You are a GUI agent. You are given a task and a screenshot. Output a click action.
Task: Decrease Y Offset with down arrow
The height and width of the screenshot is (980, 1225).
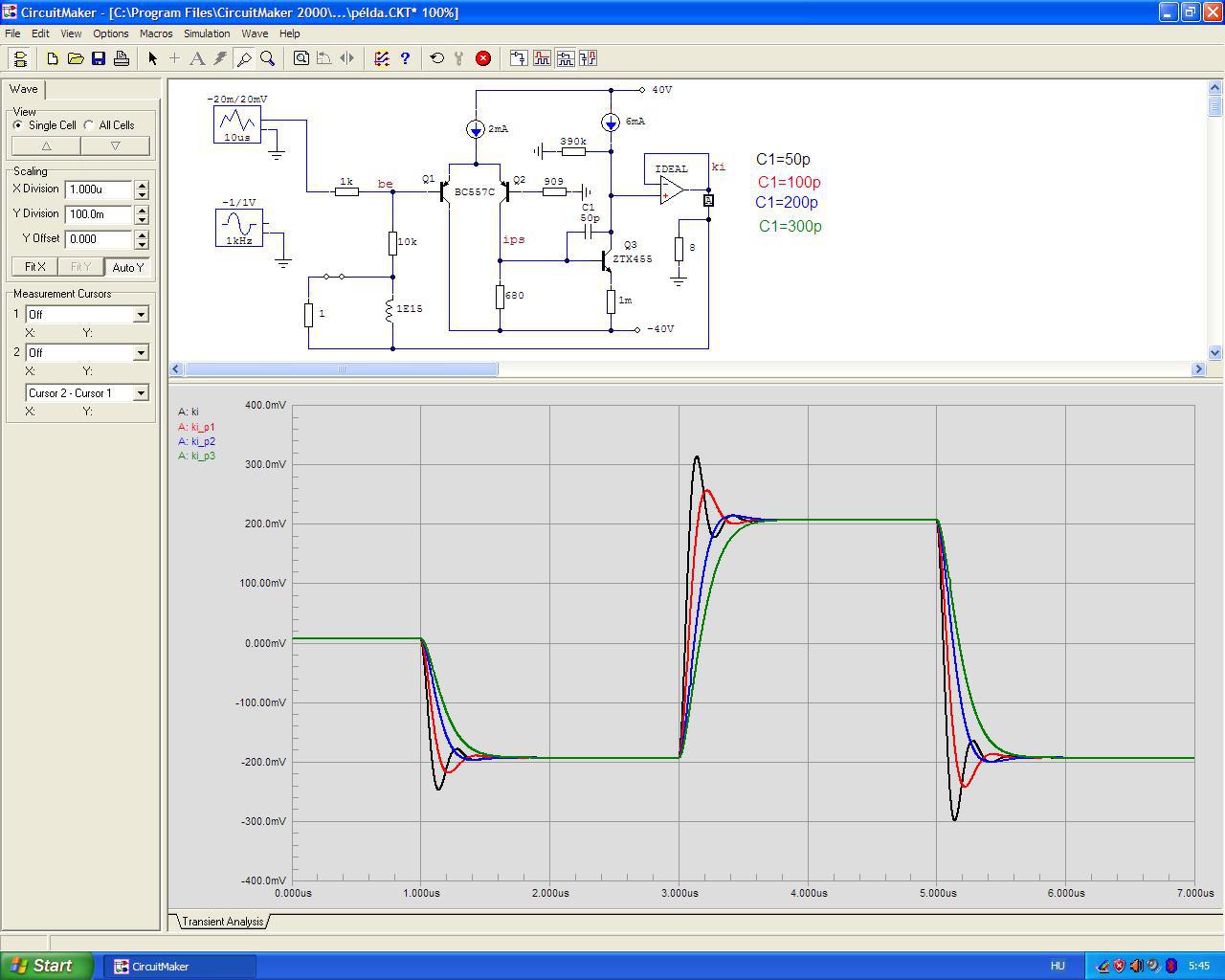coord(142,244)
